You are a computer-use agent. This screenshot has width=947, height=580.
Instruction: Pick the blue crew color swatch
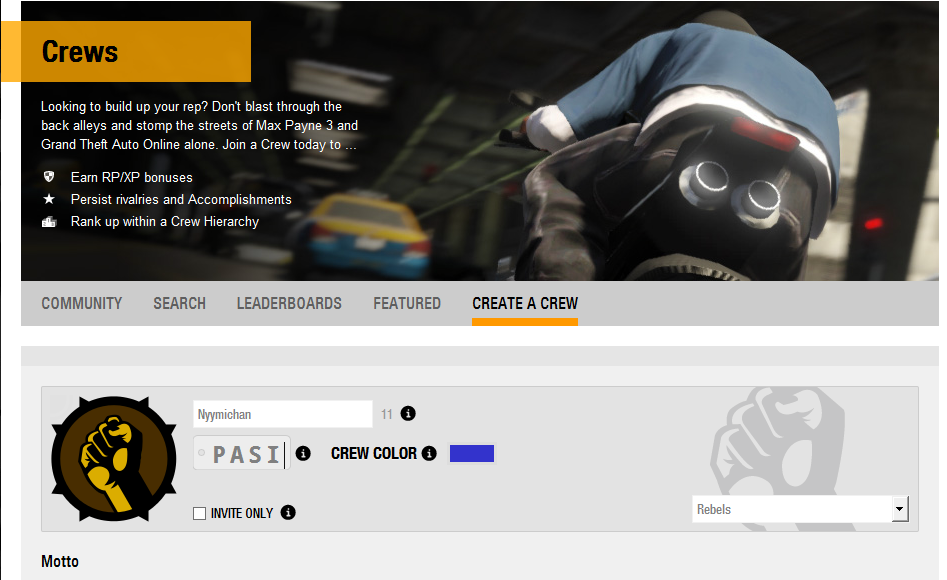pos(472,454)
